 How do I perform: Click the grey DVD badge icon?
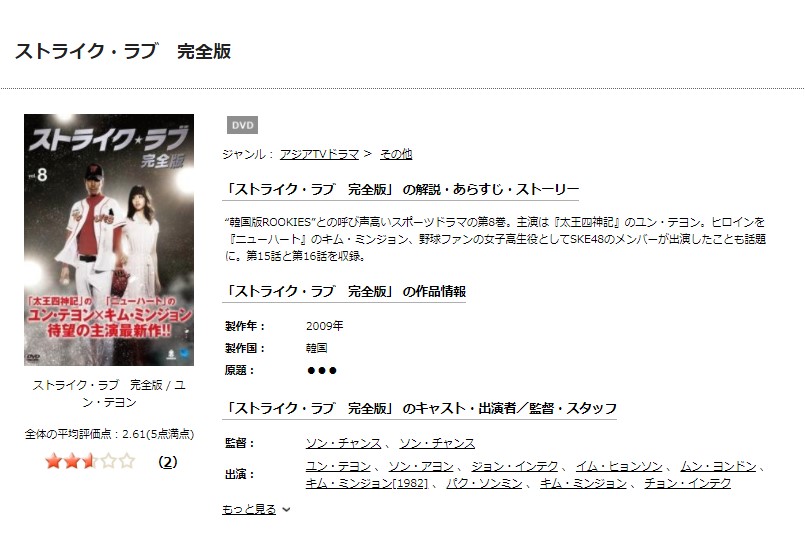(242, 125)
